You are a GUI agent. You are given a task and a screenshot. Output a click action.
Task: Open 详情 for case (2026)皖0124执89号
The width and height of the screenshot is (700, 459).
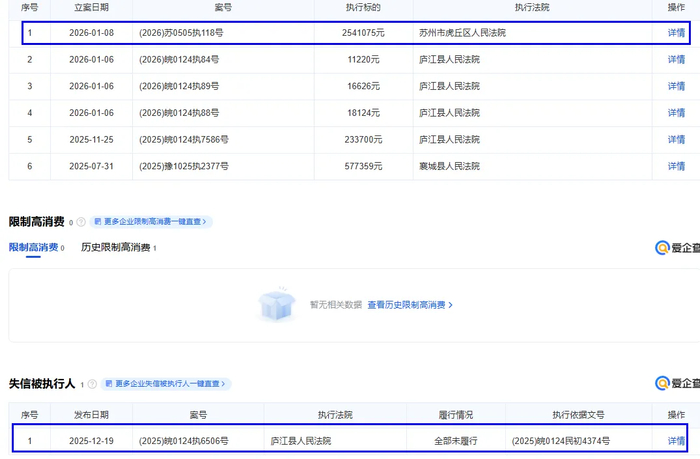[x=676, y=86]
